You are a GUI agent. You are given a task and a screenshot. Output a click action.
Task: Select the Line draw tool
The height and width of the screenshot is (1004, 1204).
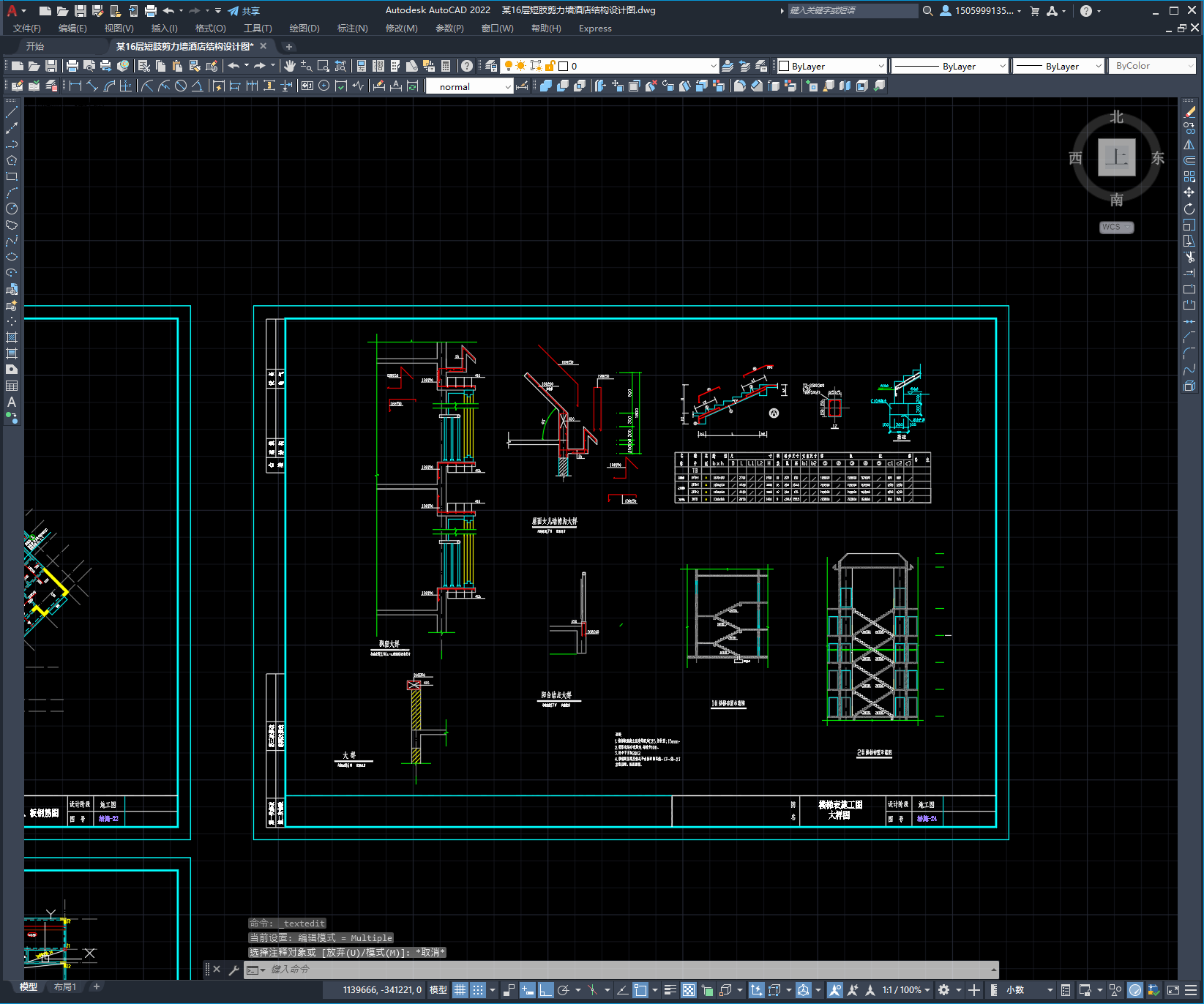[x=12, y=112]
